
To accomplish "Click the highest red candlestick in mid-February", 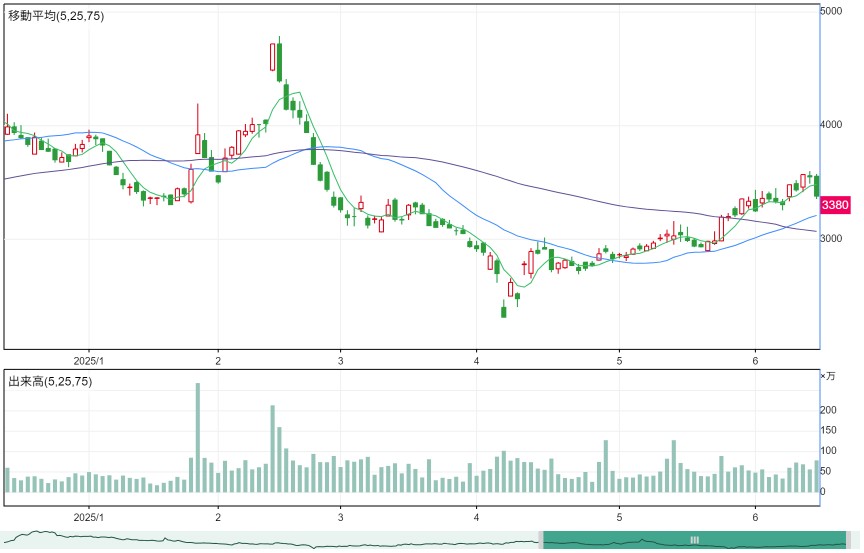I will point(273,57).
